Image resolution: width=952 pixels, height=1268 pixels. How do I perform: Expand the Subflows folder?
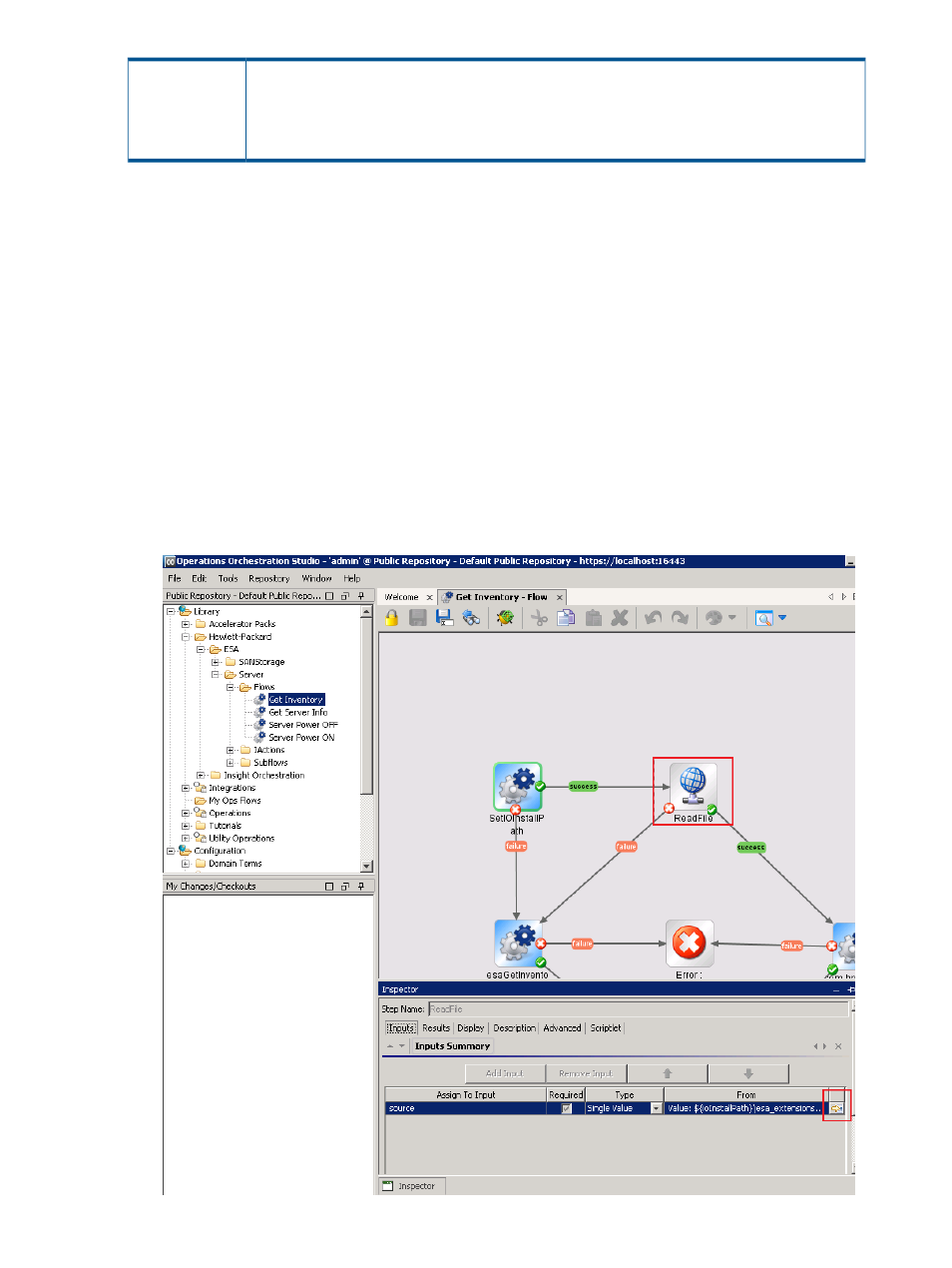pos(231,763)
